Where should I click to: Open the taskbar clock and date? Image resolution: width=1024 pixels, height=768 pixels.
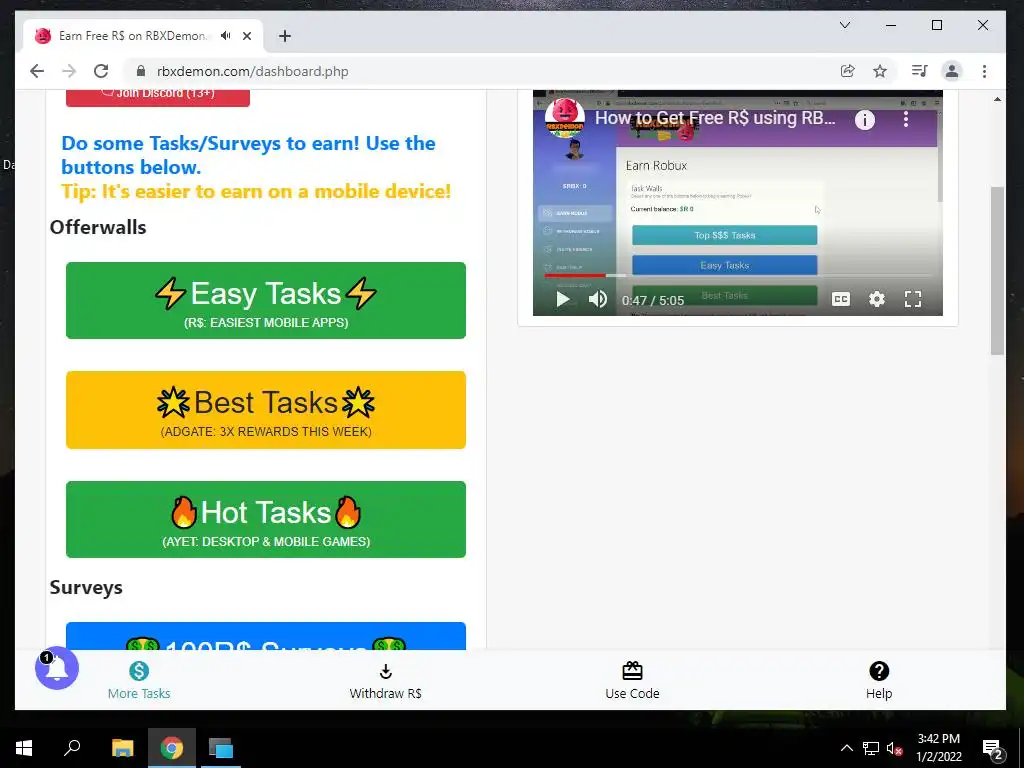tap(939, 748)
